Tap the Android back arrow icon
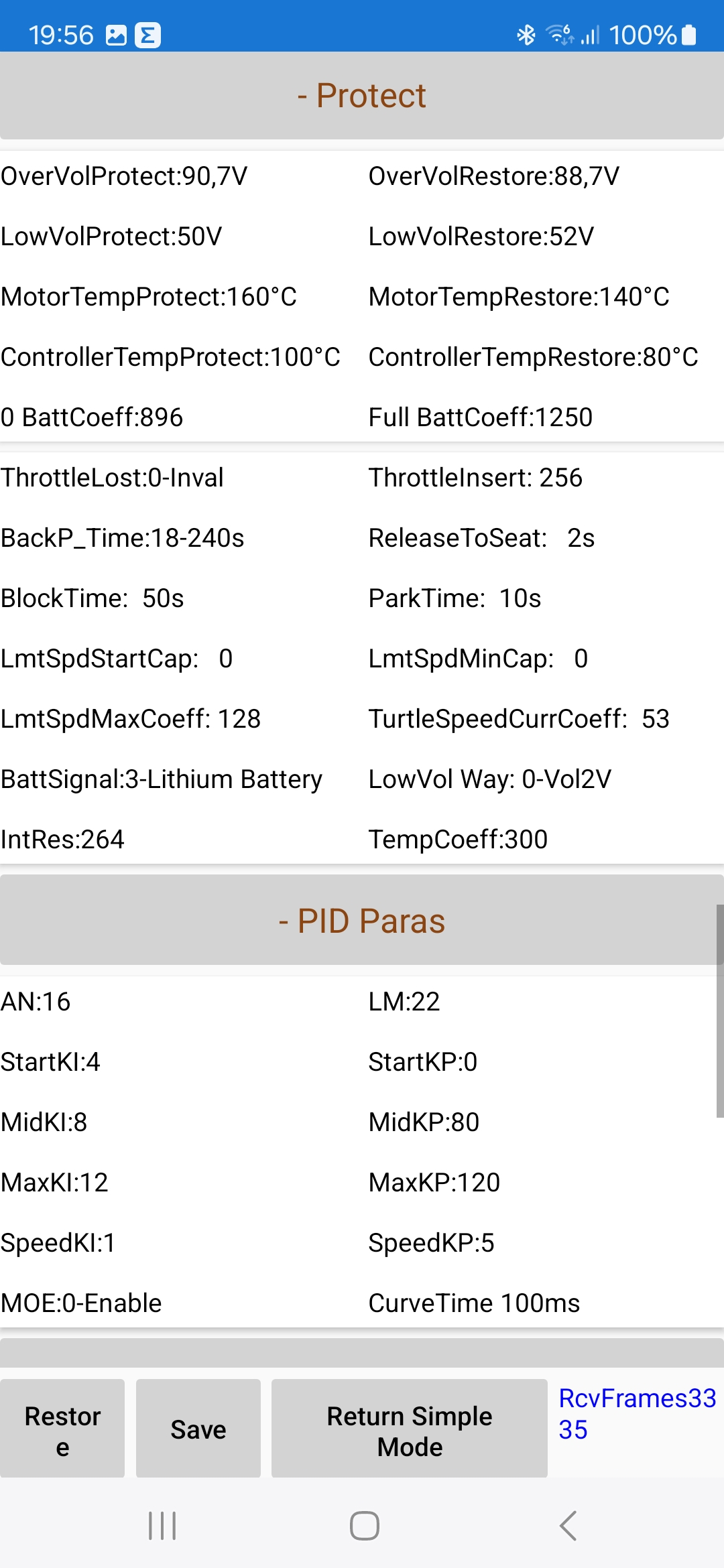724x1568 pixels. 568,1526
